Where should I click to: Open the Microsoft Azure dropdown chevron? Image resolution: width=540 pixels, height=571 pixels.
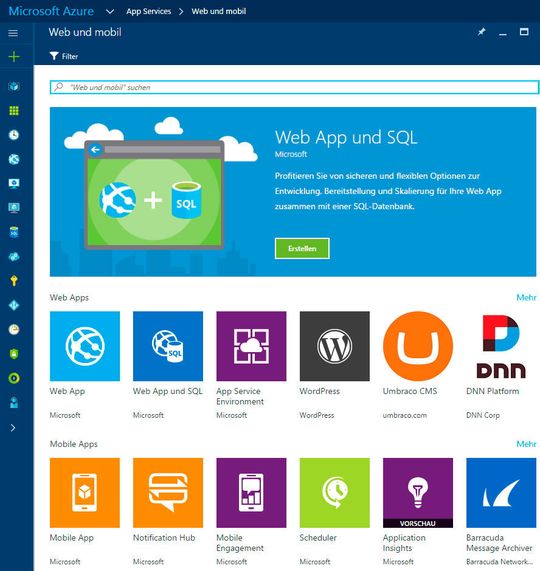[110, 12]
